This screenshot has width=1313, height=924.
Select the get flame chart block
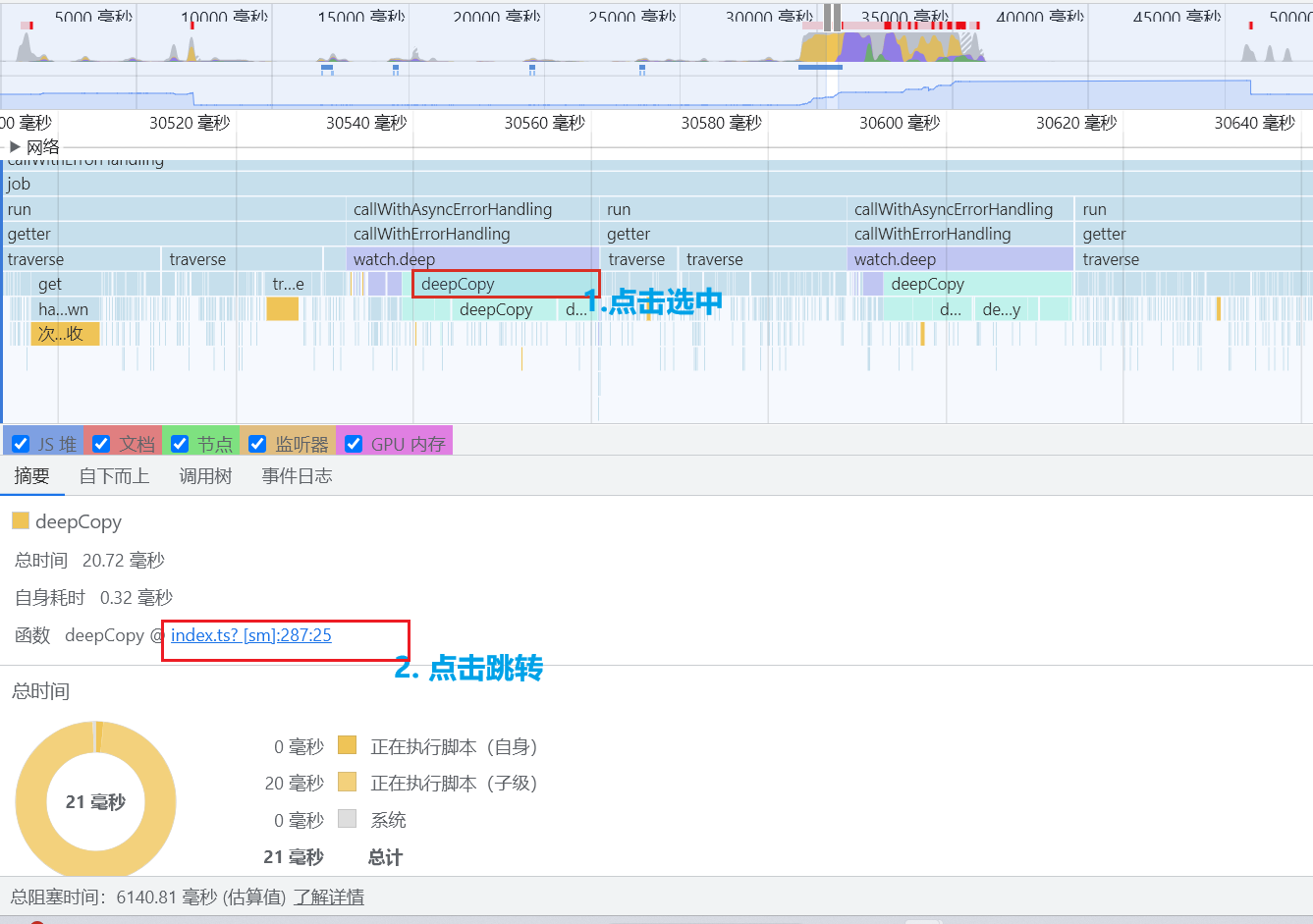click(x=49, y=284)
